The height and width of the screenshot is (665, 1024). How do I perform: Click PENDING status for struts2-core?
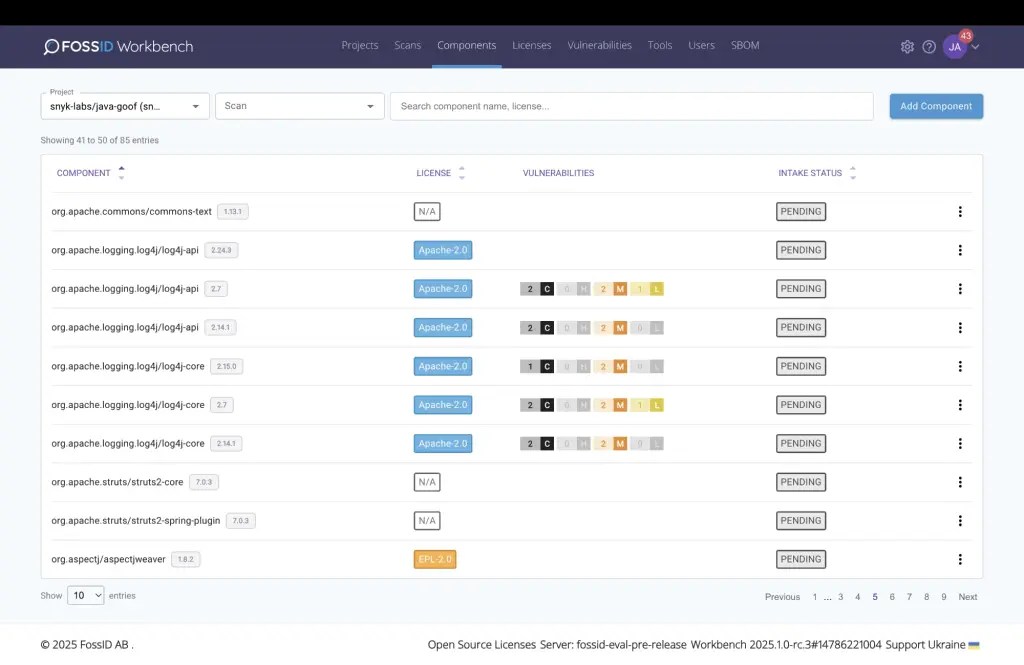click(x=801, y=482)
